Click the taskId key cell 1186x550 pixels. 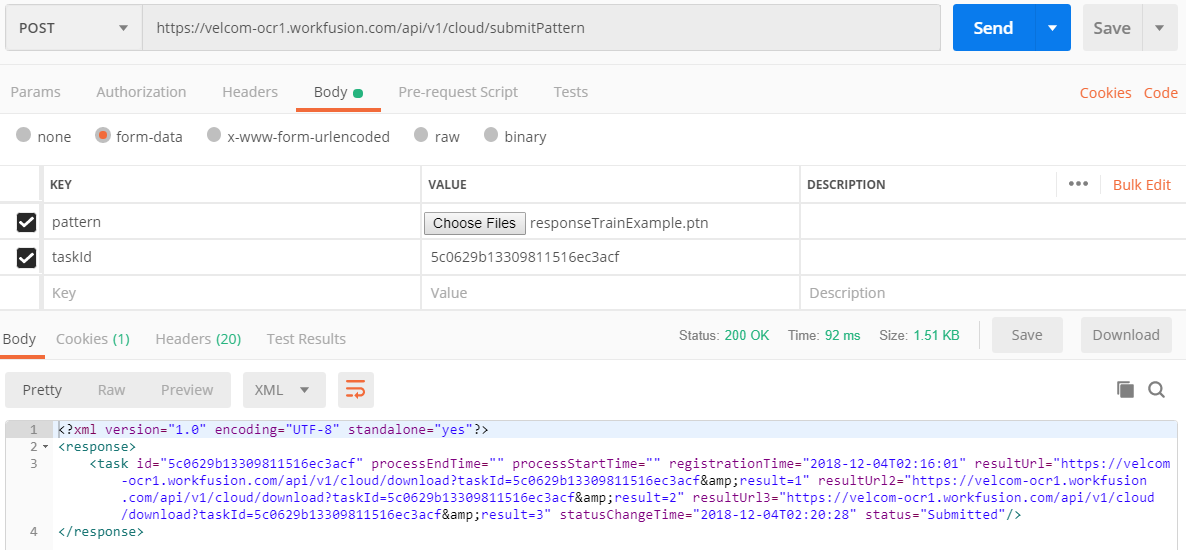(x=231, y=258)
